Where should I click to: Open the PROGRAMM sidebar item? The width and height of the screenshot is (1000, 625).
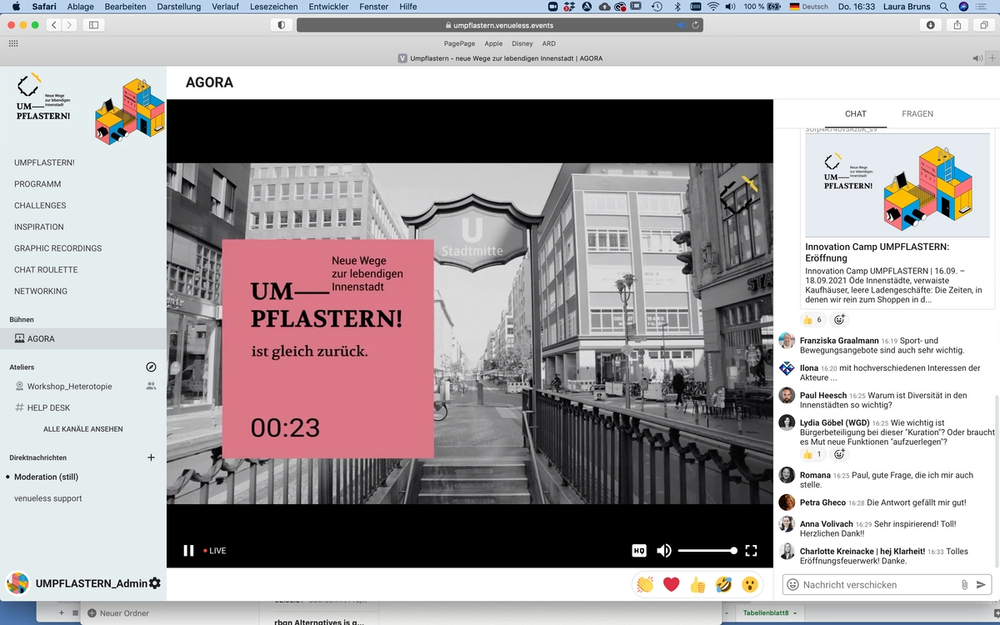coord(38,184)
